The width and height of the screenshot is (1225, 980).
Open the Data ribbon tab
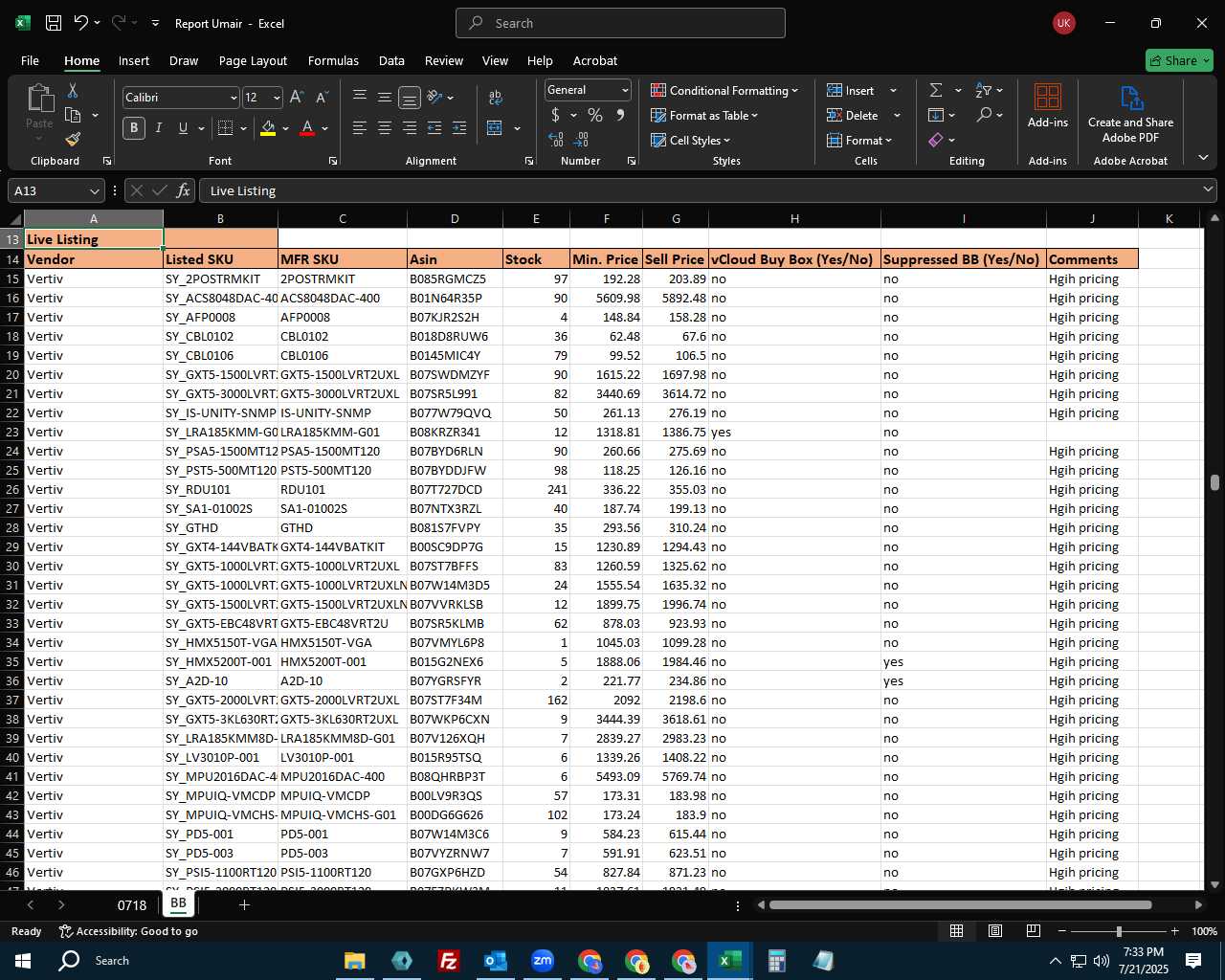(391, 60)
